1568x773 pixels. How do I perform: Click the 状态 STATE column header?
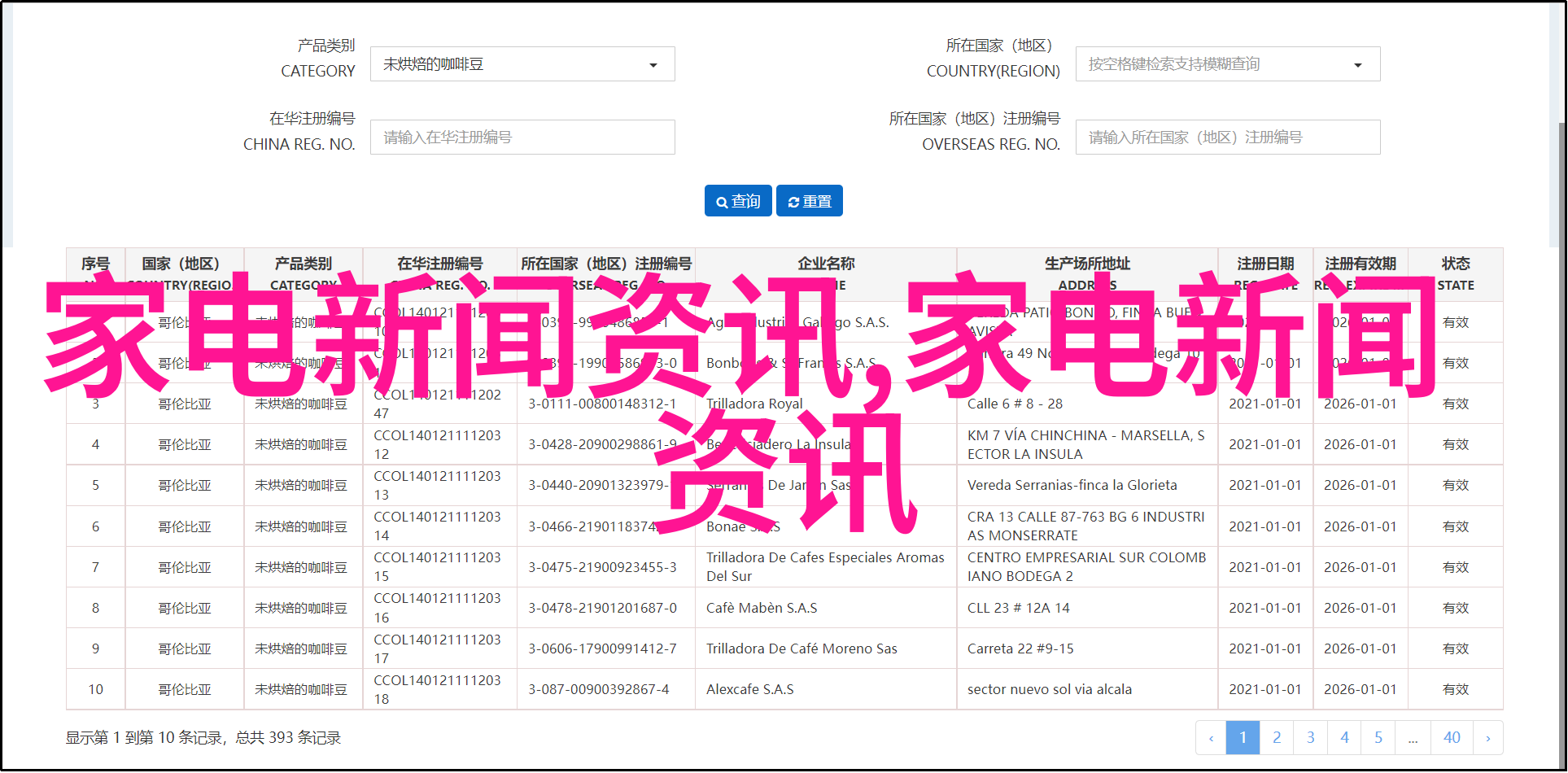1455,273
